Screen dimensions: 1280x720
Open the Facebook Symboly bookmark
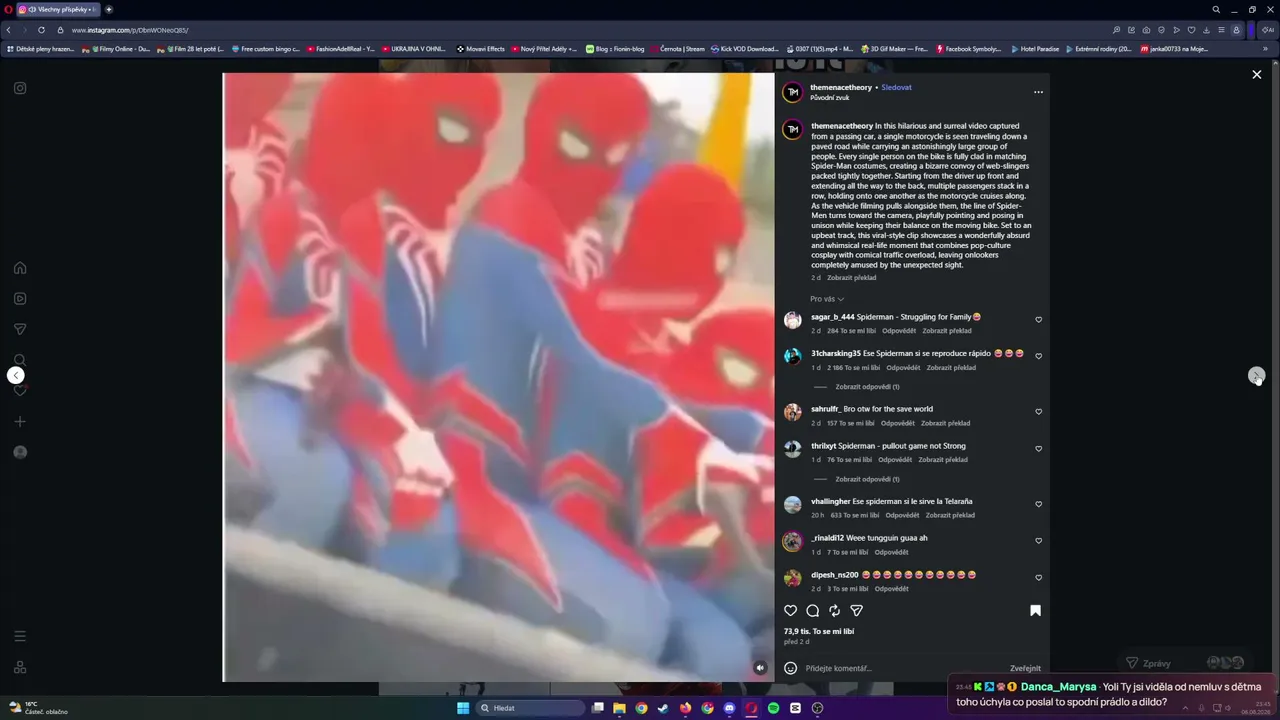969,49
